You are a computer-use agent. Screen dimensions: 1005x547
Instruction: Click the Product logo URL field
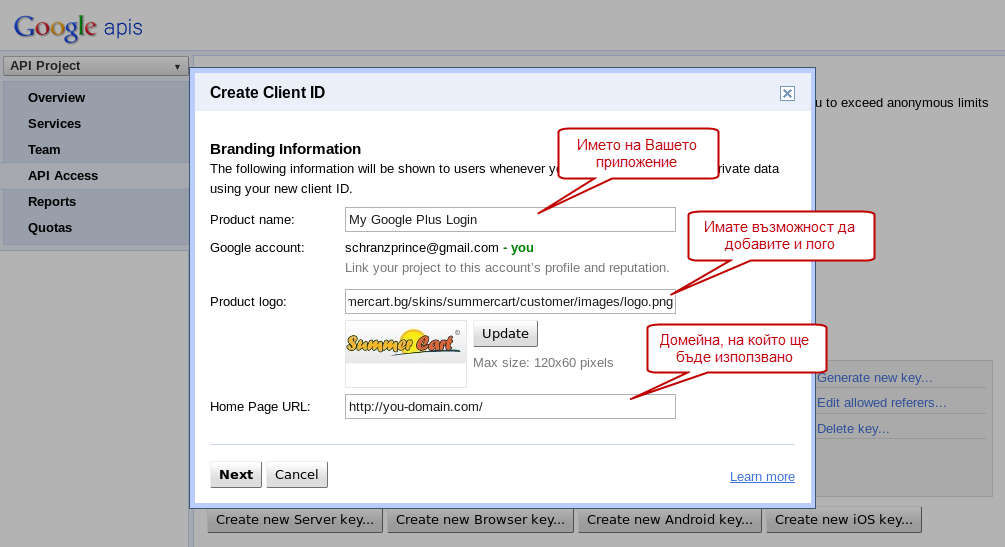coord(510,302)
